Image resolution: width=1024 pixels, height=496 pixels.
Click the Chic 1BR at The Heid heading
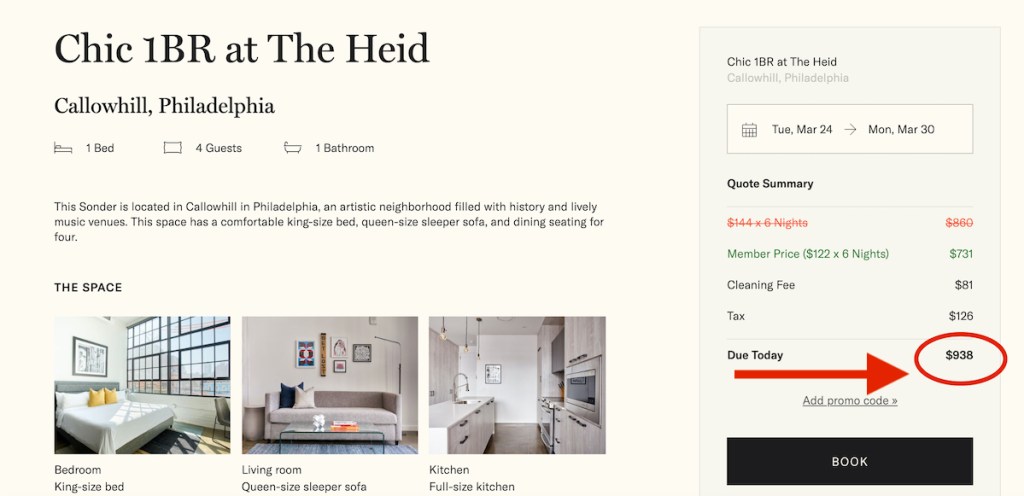tap(241, 49)
